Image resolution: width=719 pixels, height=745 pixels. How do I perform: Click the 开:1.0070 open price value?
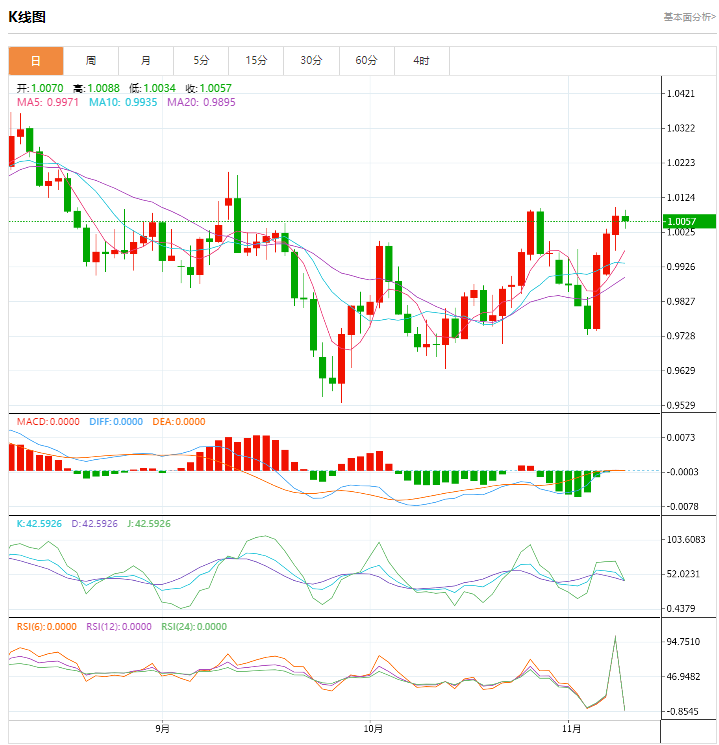40,88
